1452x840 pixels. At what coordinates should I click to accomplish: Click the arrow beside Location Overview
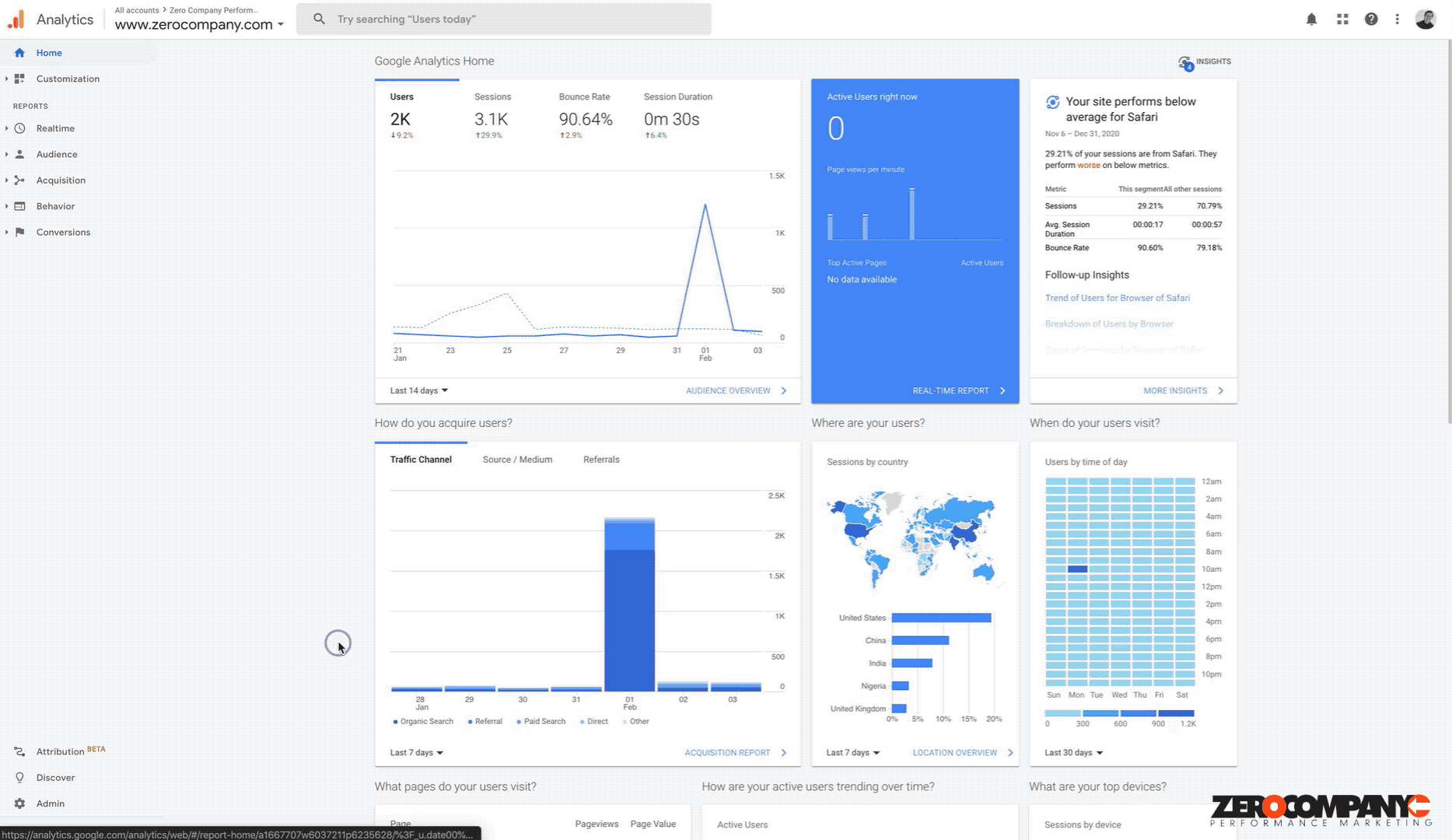click(x=1010, y=753)
